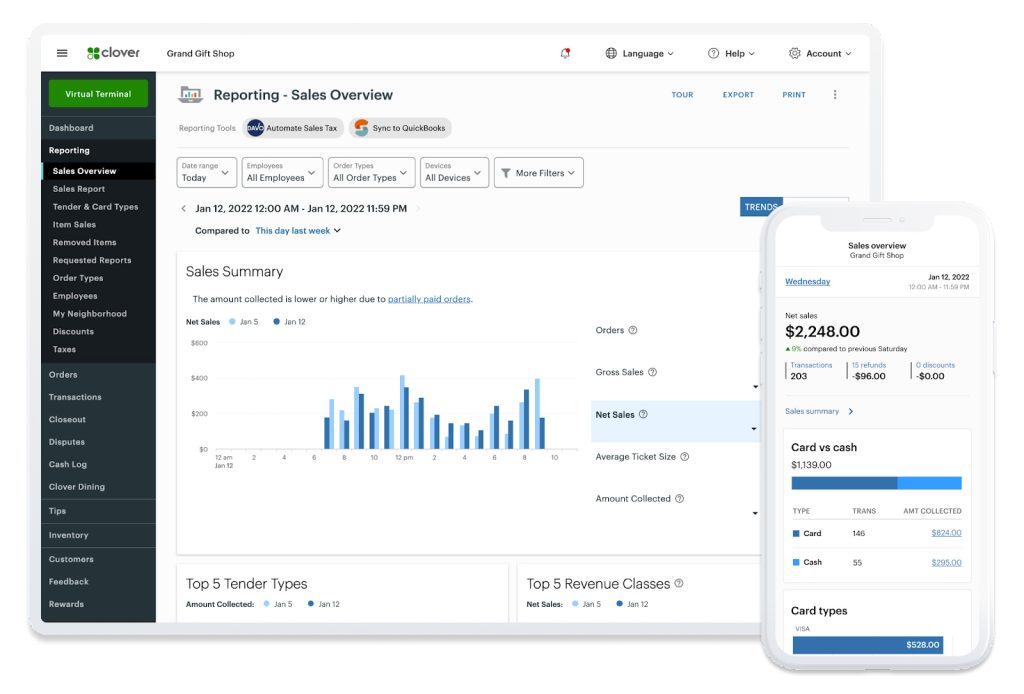The height and width of the screenshot is (694, 1024).
Task: Click the Virtual Terminal button
Action: 98,94
